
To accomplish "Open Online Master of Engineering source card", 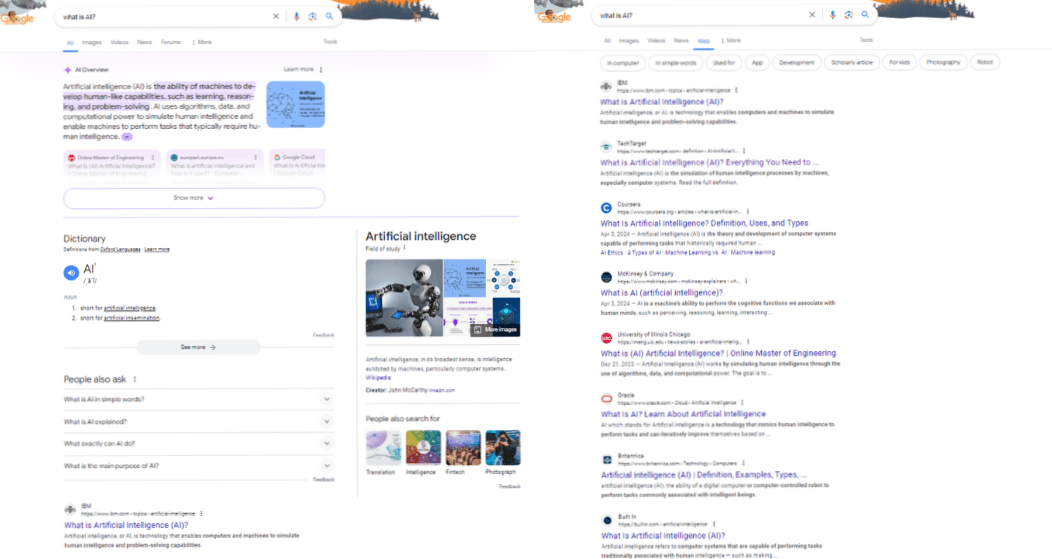I will pos(112,163).
